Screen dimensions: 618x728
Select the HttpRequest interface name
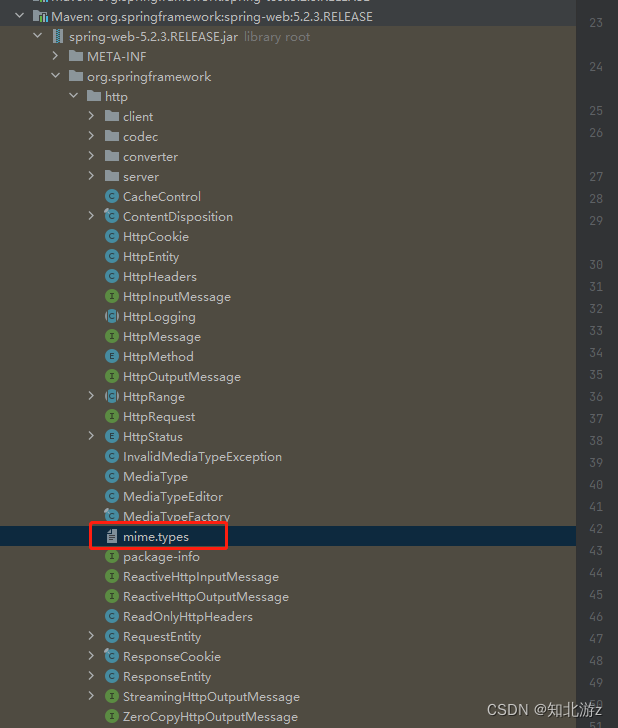[159, 416]
